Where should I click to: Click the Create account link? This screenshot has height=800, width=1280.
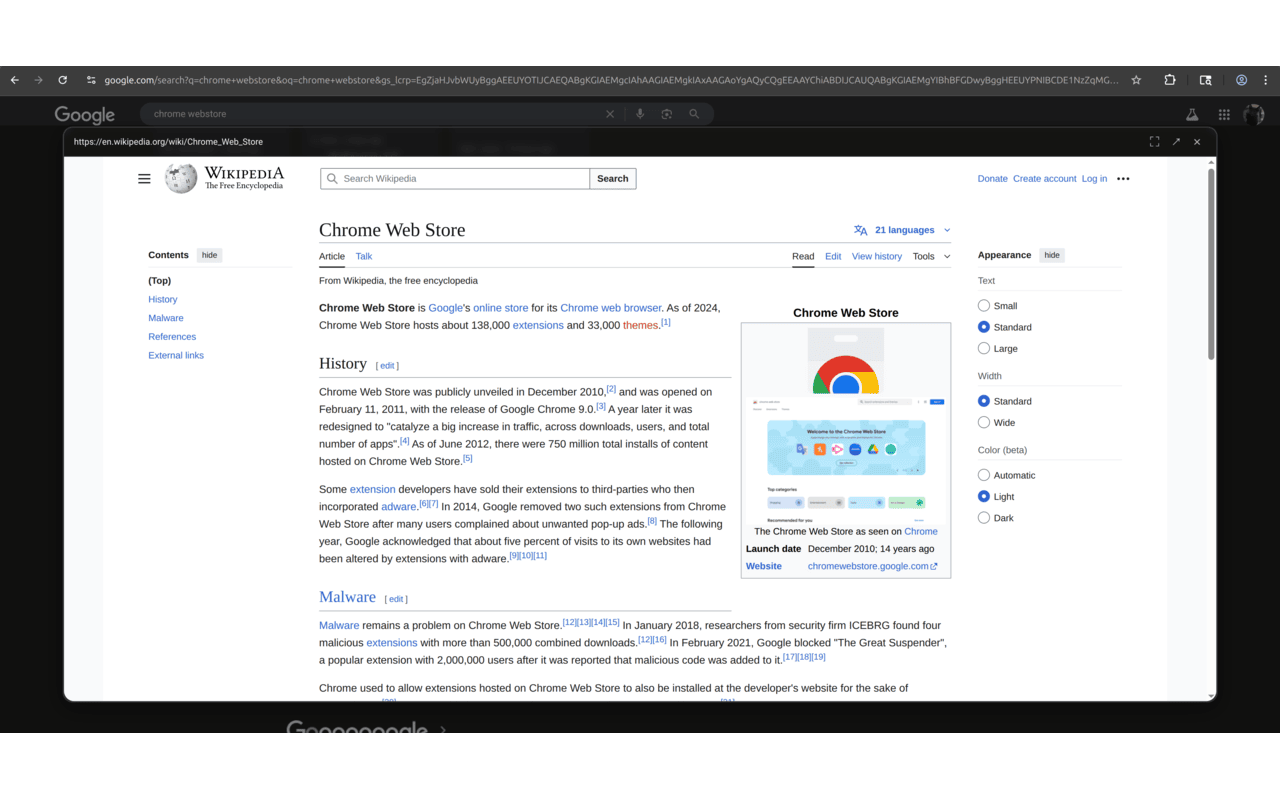click(1045, 179)
